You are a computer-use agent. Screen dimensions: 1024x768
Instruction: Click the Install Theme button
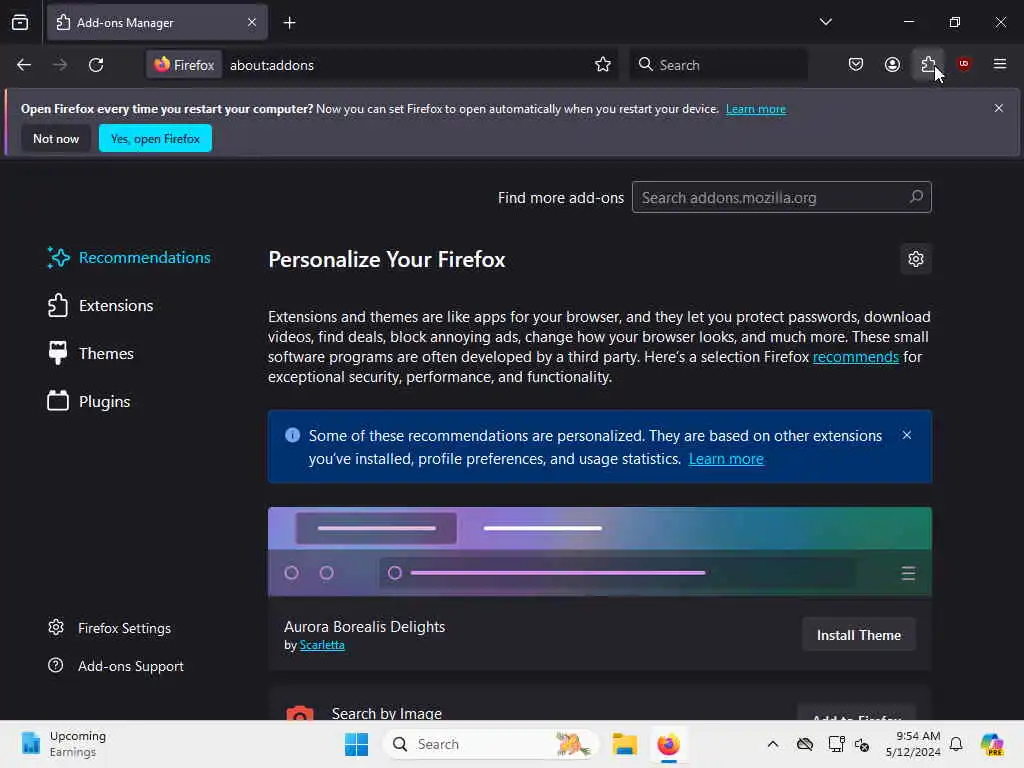tap(859, 635)
